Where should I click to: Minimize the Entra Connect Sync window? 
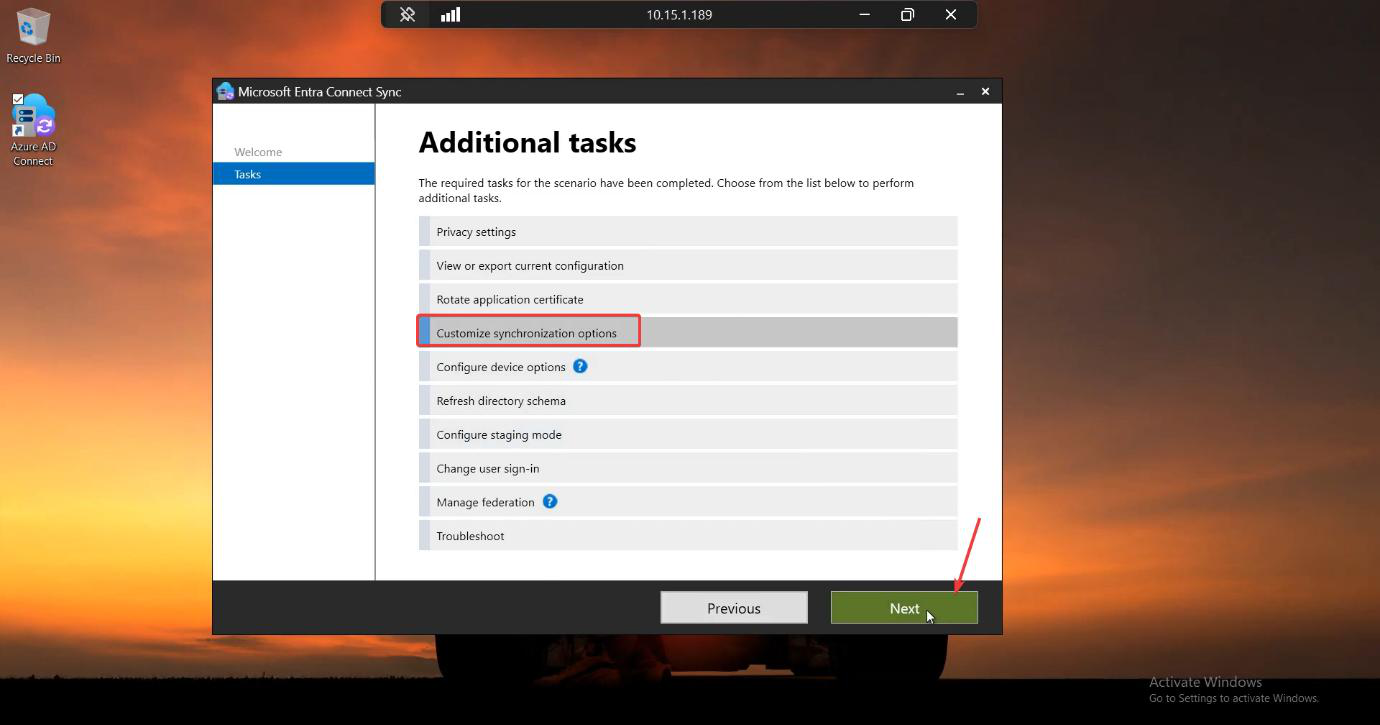960,92
